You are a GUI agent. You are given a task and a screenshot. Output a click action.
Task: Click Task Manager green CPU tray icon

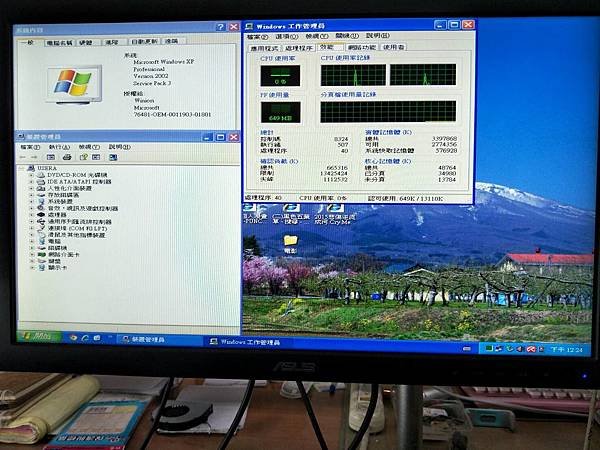pos(489,348)
